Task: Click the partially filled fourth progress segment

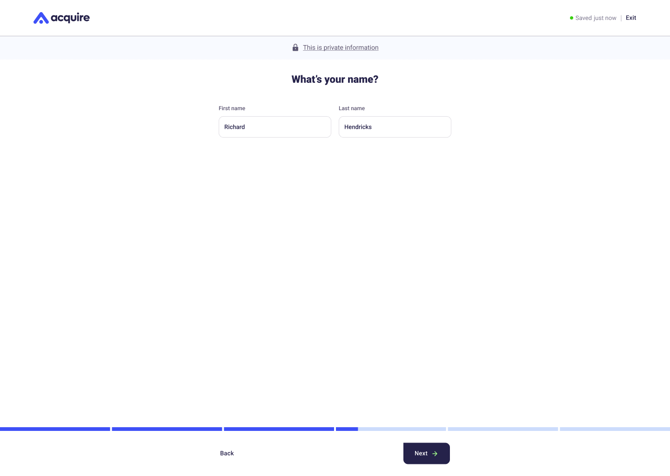Action: (391, 429)
